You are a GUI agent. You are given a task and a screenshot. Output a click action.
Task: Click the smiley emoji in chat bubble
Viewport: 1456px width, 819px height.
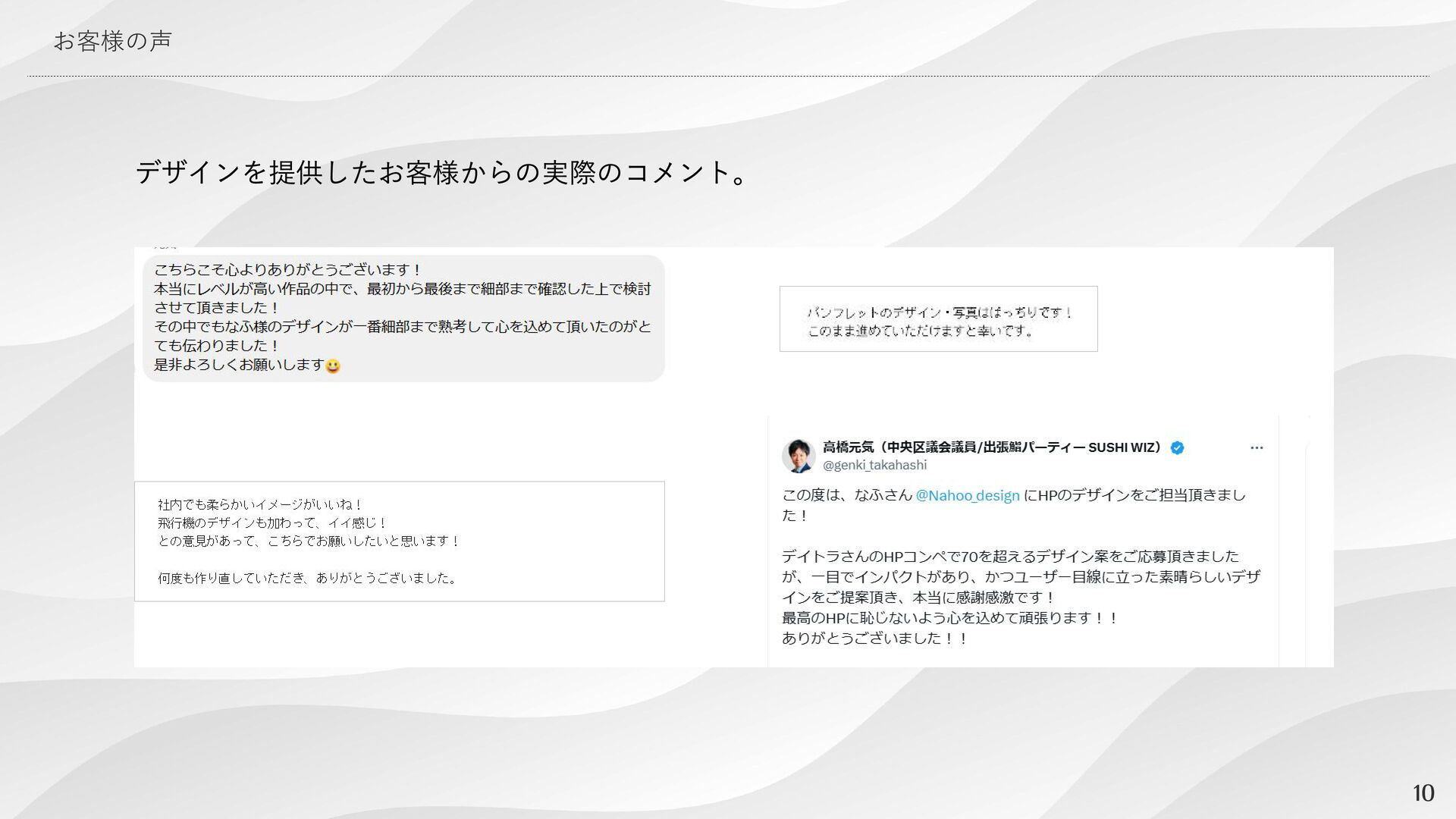pos(332,366)
